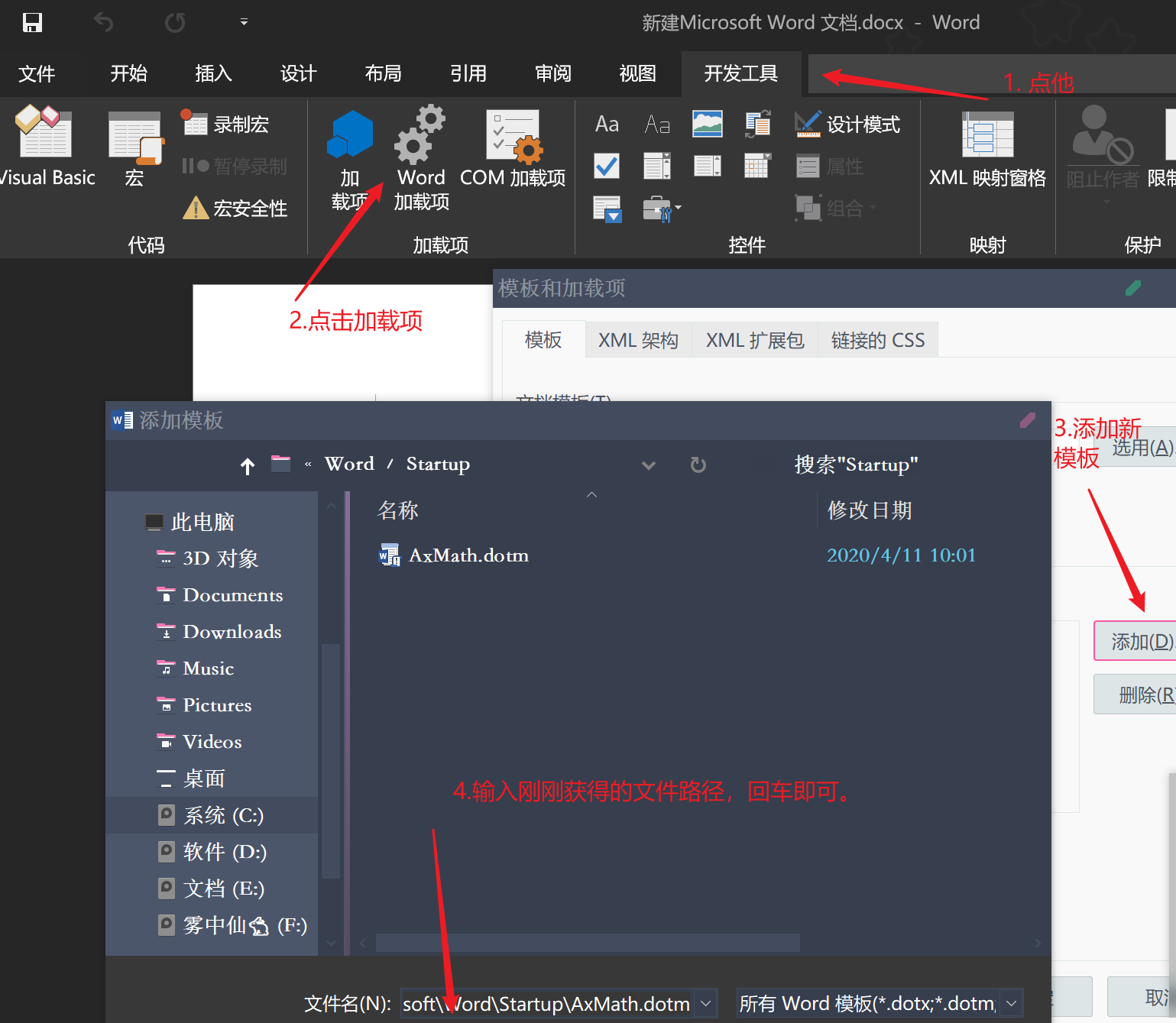Image resolution: width=1176 pixels, height=1023 pixels.
Task: Open the Documents folder in the tree
Action: (220, 595)
